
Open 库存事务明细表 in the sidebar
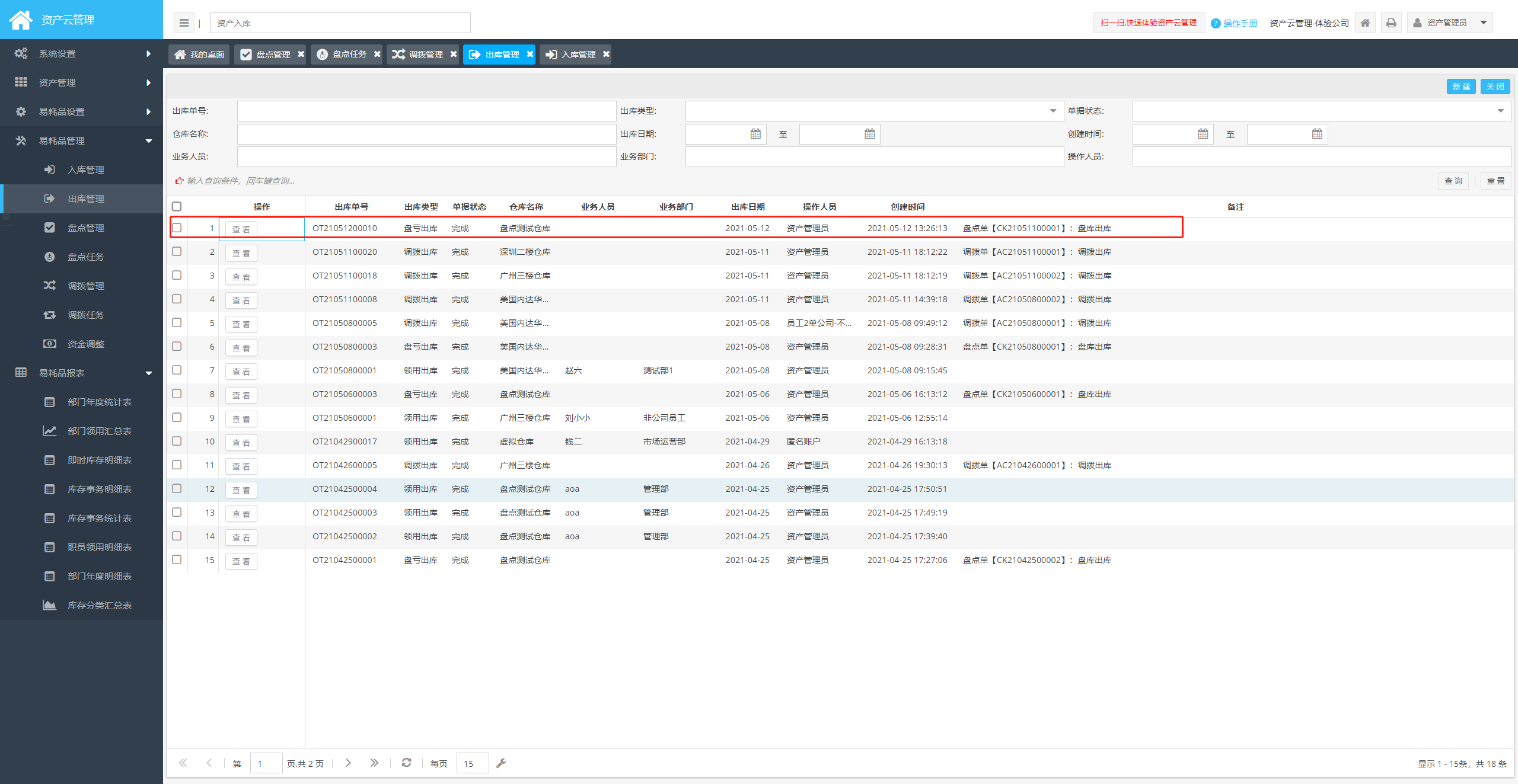pyautogui.click(x=99, y=489)
